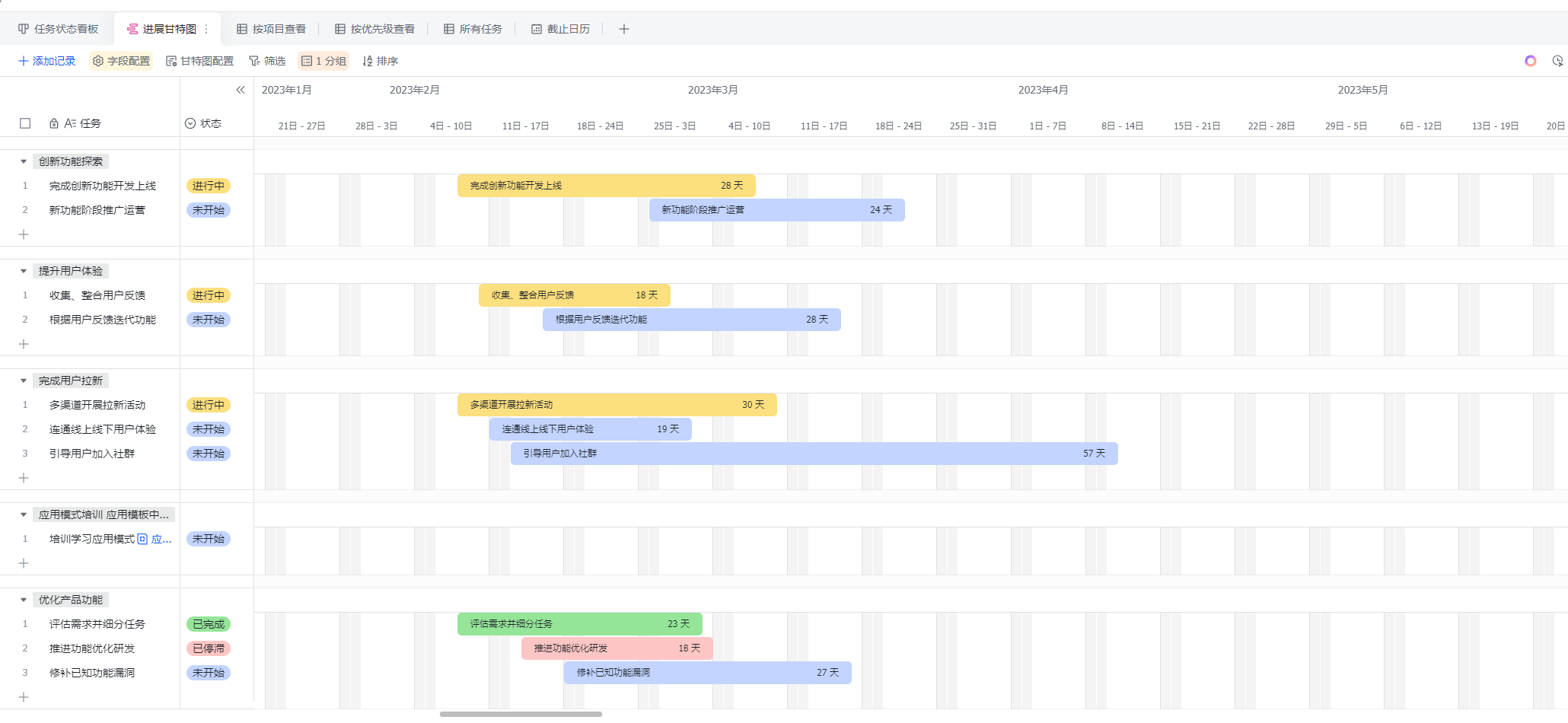Open the 筛选 filter tool
The image size is (1568, 723).
pos(267,61)
